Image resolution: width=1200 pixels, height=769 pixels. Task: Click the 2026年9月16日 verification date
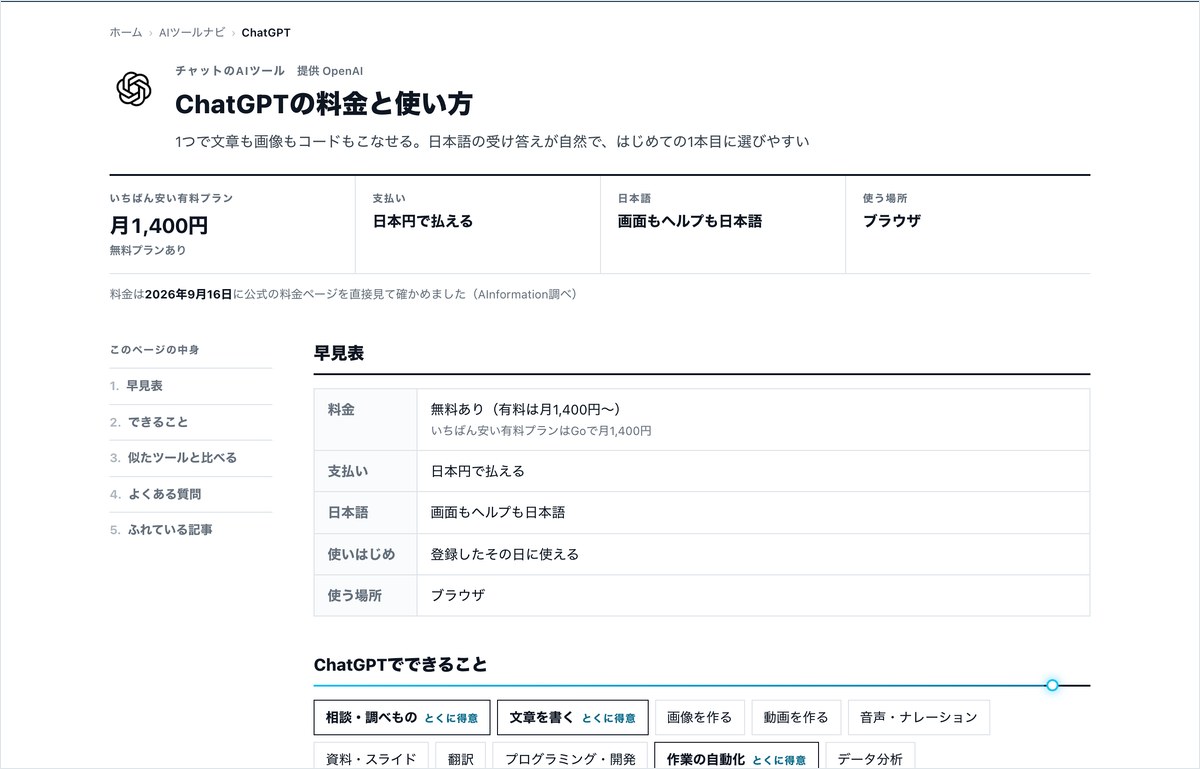click(x=189, y=295)
